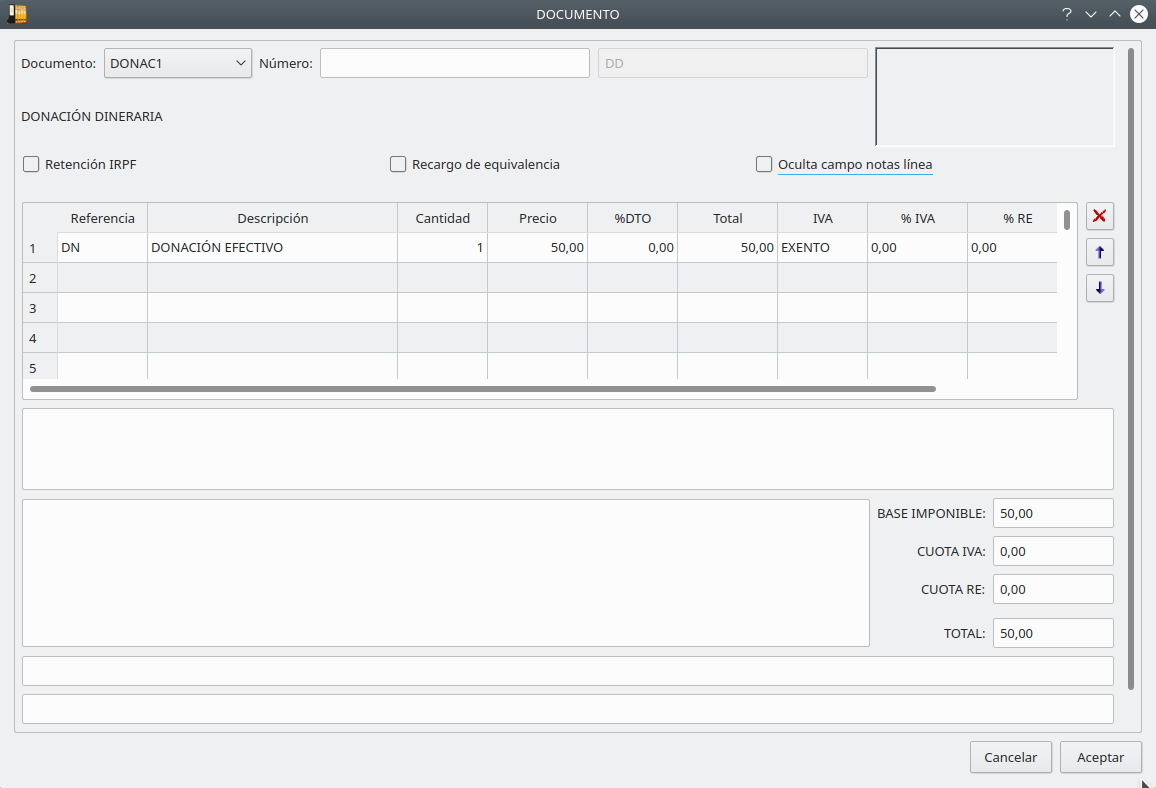
Task: Click the first single-line field under totals
Action: 568,671
